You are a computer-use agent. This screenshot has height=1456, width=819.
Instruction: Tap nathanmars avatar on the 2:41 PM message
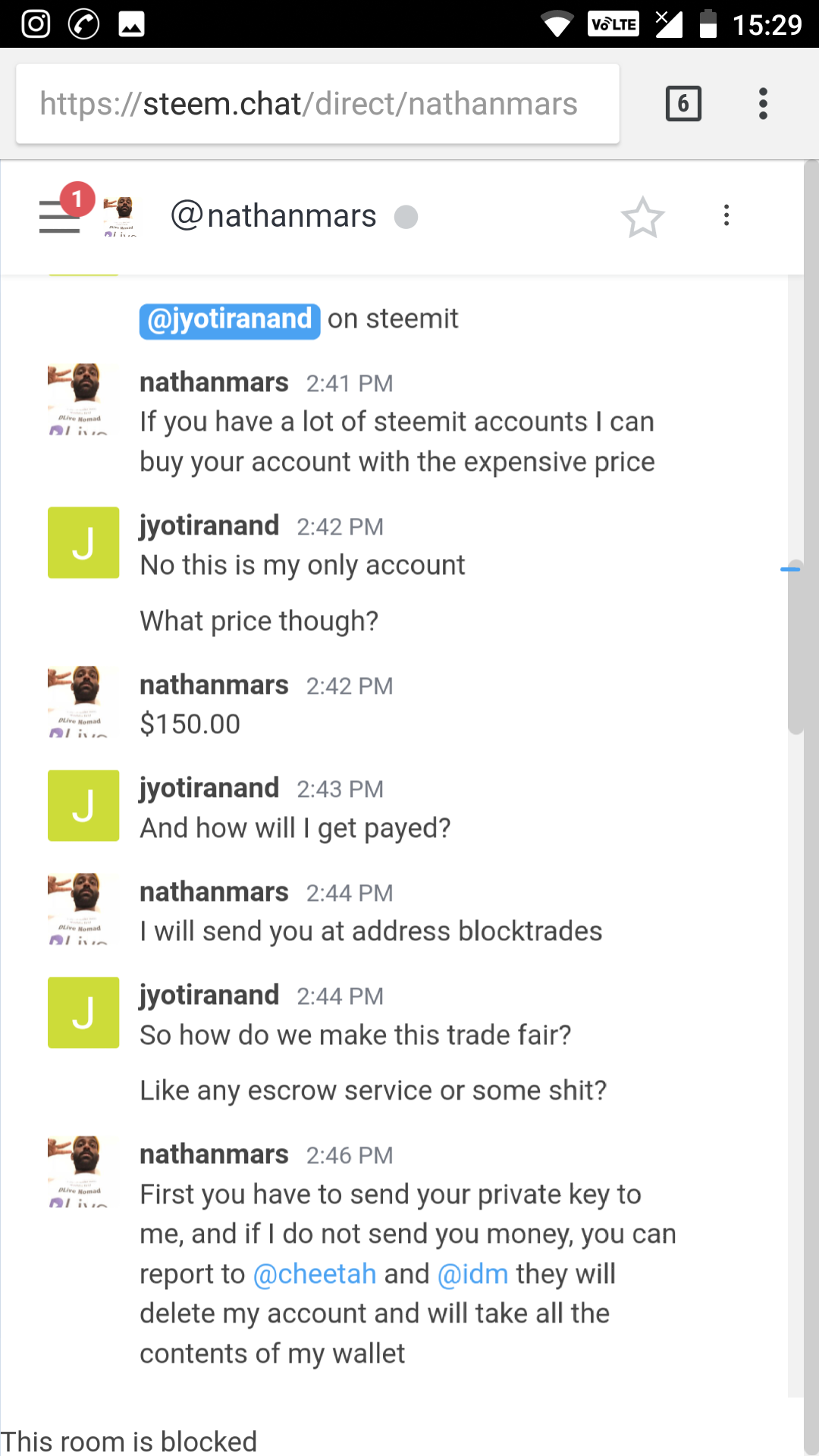(x=83, y=399)
